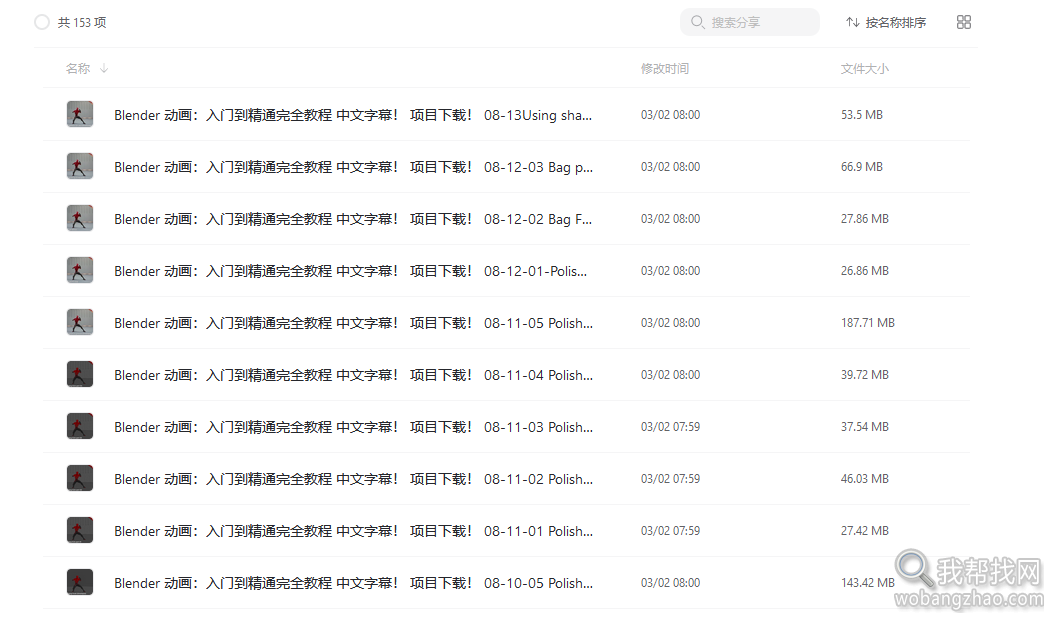This screenshot has height=618, width=1049.
Task: Click the magnifier icon in the search box
Action: click(697, 22)
